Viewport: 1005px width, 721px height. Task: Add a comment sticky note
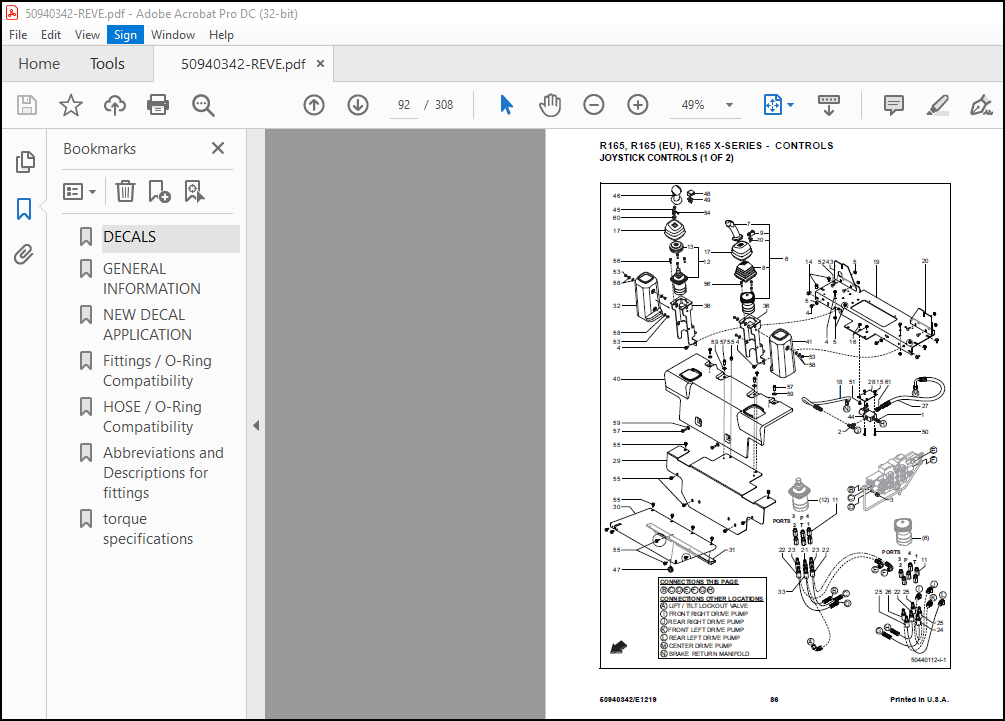coord(893,105)
